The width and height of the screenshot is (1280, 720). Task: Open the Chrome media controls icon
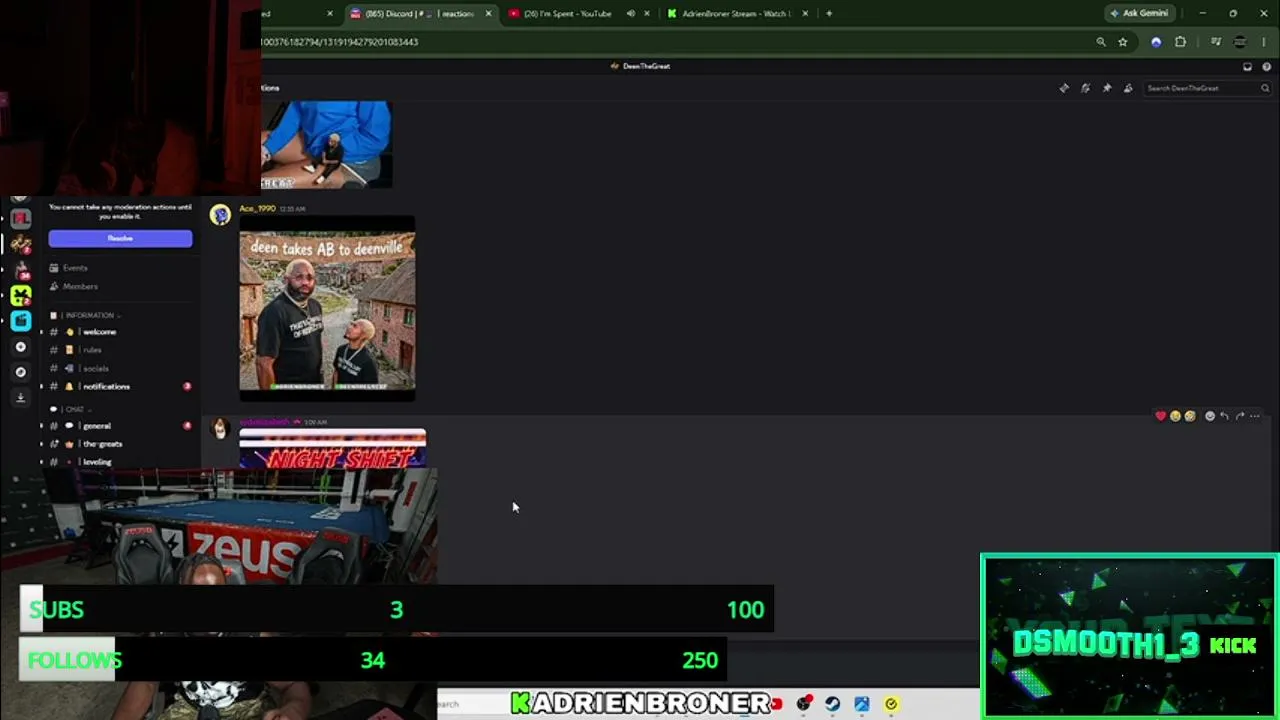tap(1215, 42)
